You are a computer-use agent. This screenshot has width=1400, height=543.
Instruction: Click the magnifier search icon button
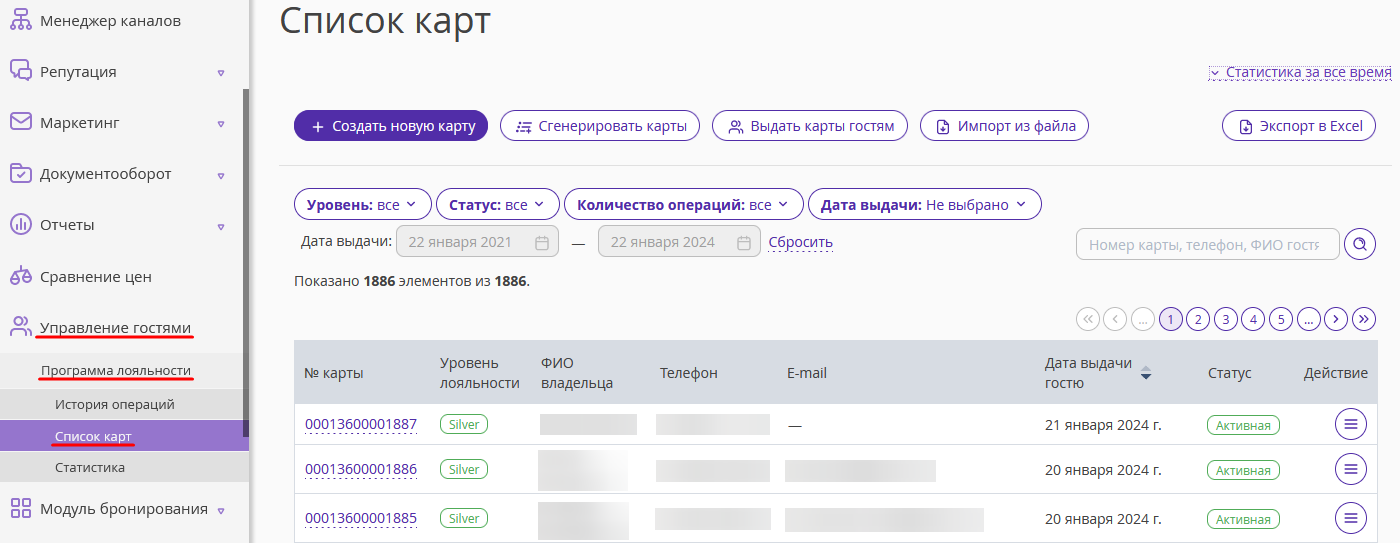click(x=1360, y=244)
